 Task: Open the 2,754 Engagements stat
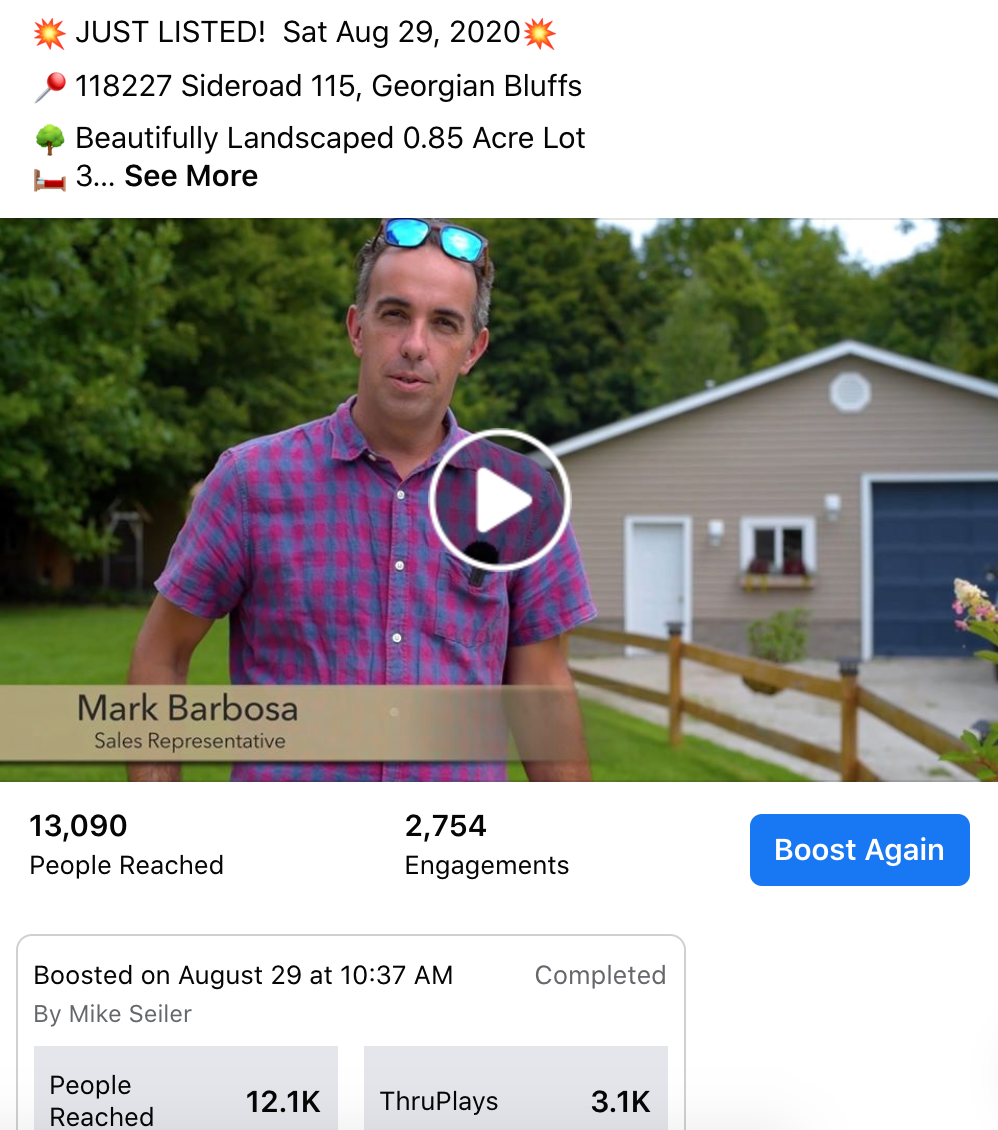pos(486,845)
